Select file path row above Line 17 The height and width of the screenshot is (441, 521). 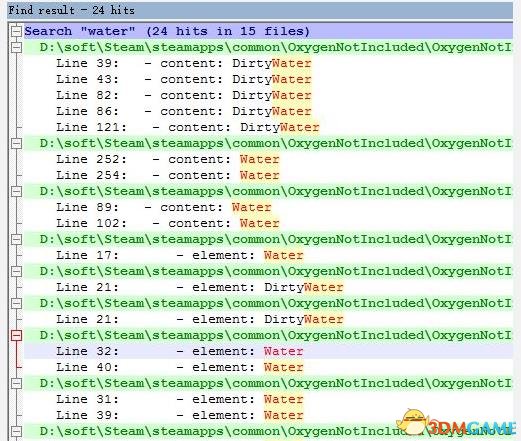pos(268,239)
